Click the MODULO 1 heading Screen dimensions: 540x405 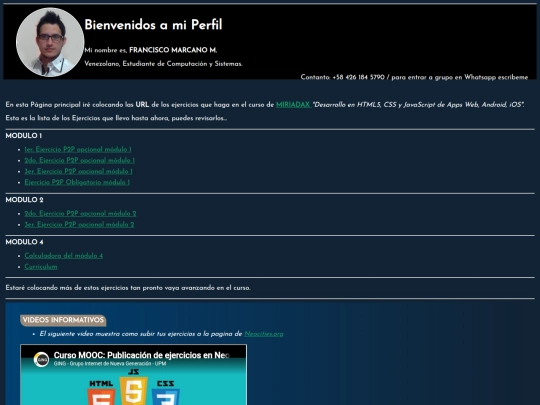pos(24,136)
